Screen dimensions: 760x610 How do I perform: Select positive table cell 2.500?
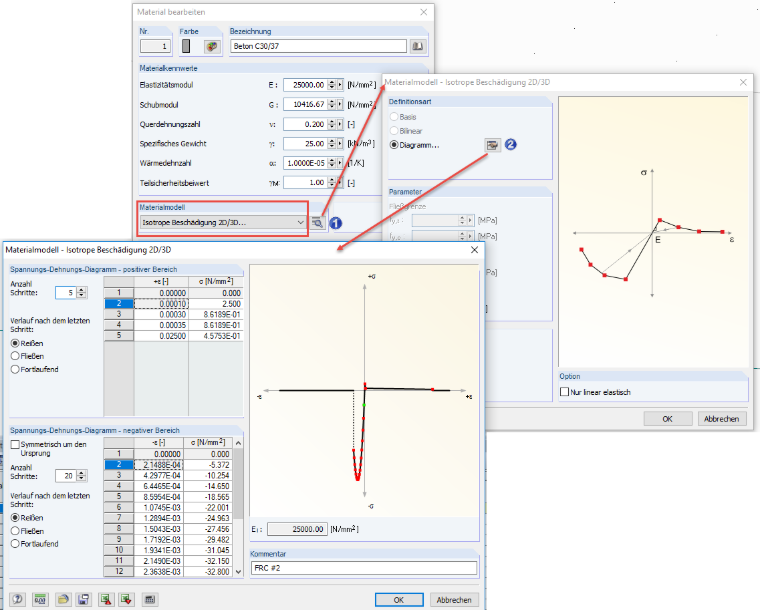(215, 304)
